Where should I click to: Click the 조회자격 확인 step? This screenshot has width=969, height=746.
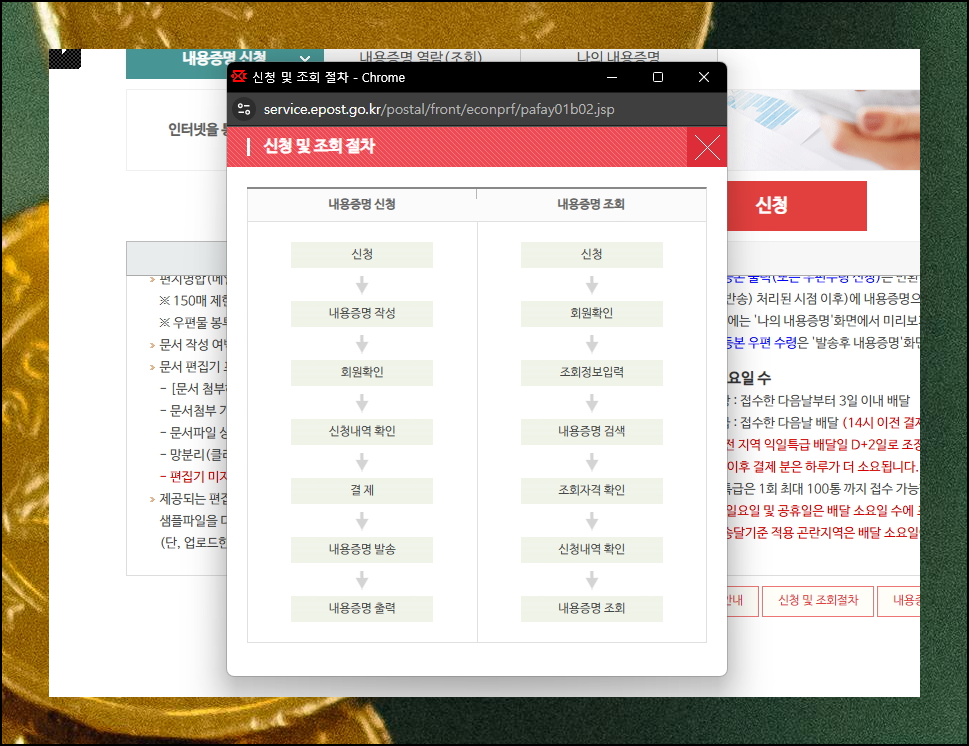coord(592,491)
